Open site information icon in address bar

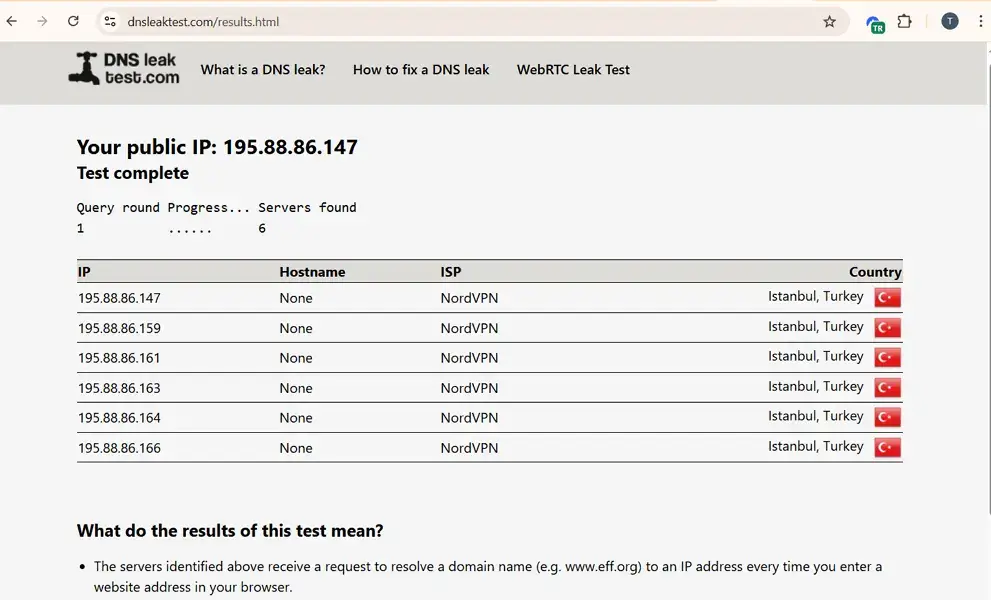[110, 21]
